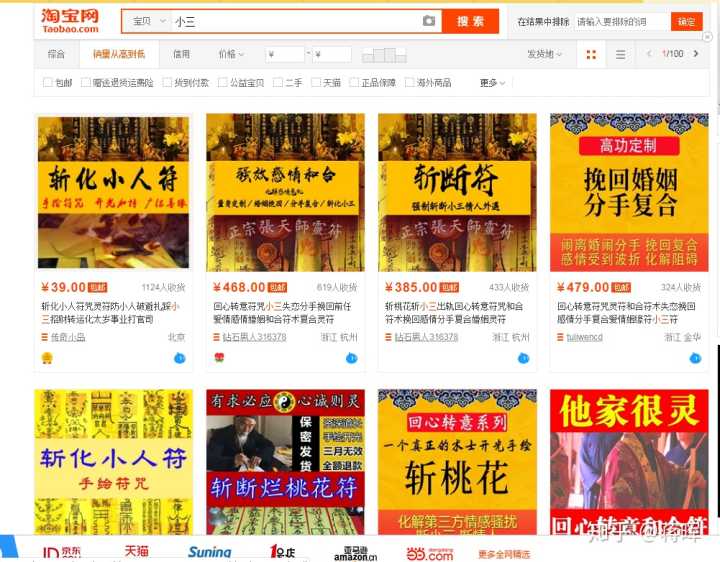Click the ¥468.00 price text
The width and height of the screenshot is (720, 562).
239,287
